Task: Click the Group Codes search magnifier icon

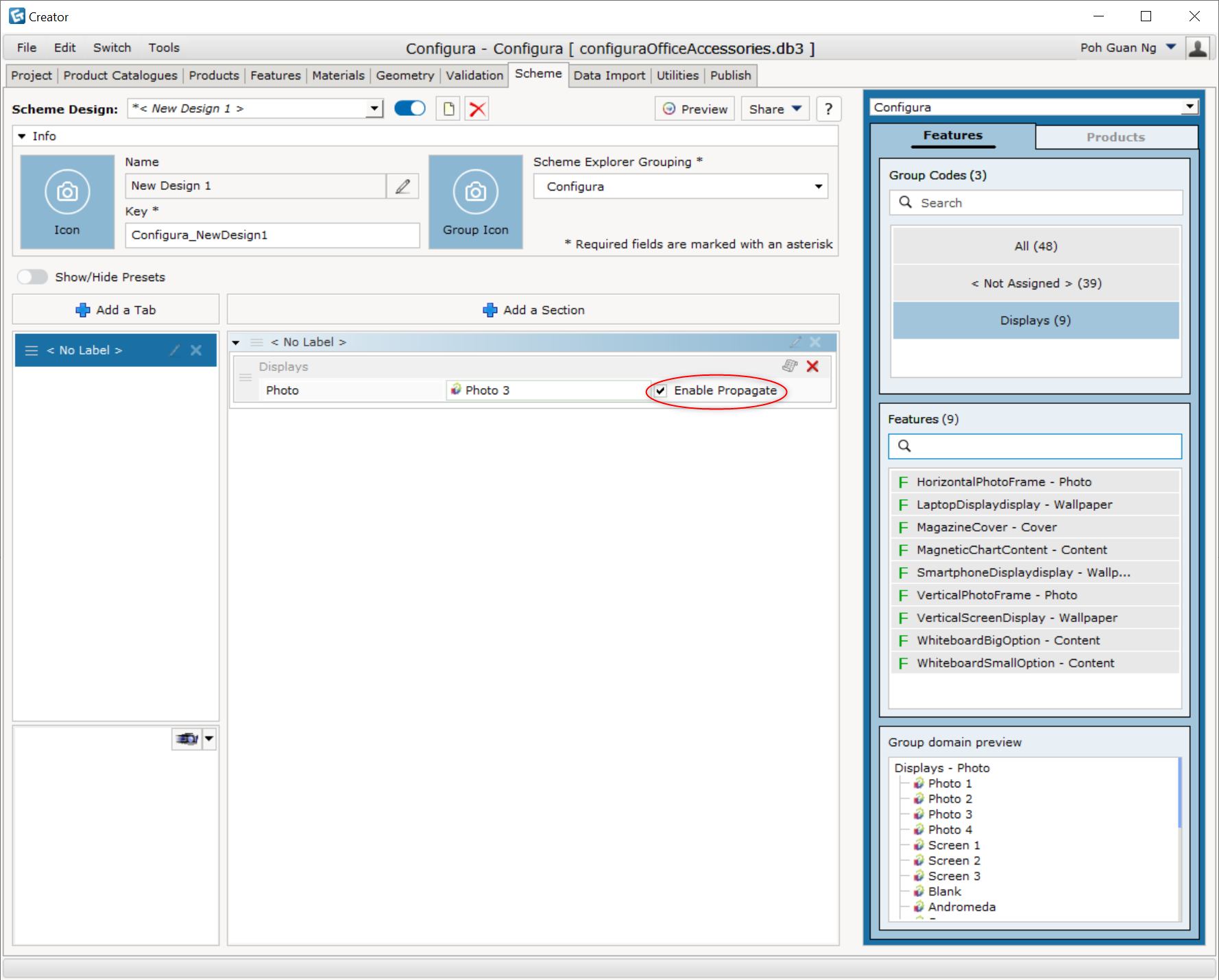Action: [905, 202]
